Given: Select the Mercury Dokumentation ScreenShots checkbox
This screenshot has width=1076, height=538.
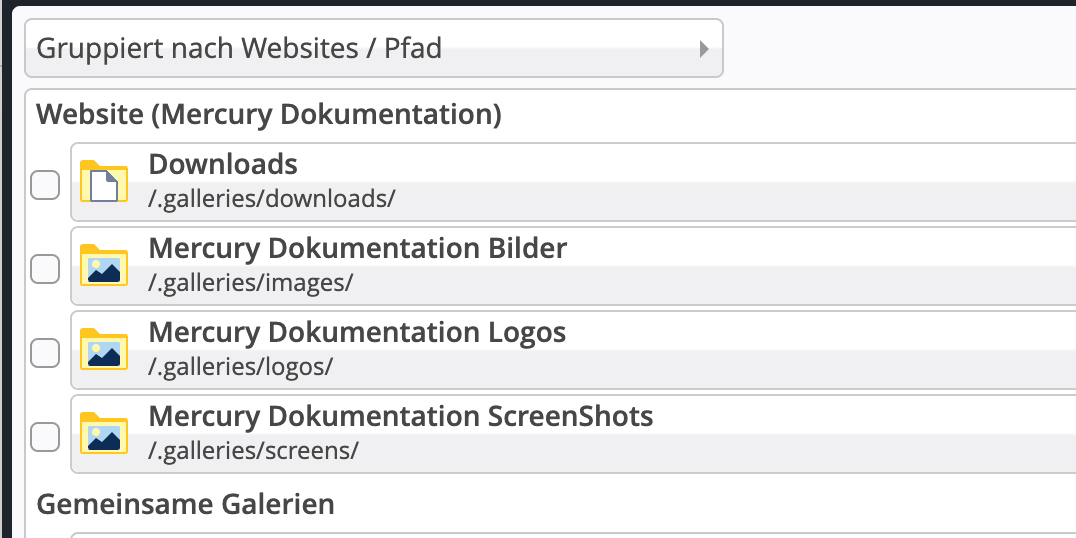Looking at the screenshot, I should (x=45, y=437).
